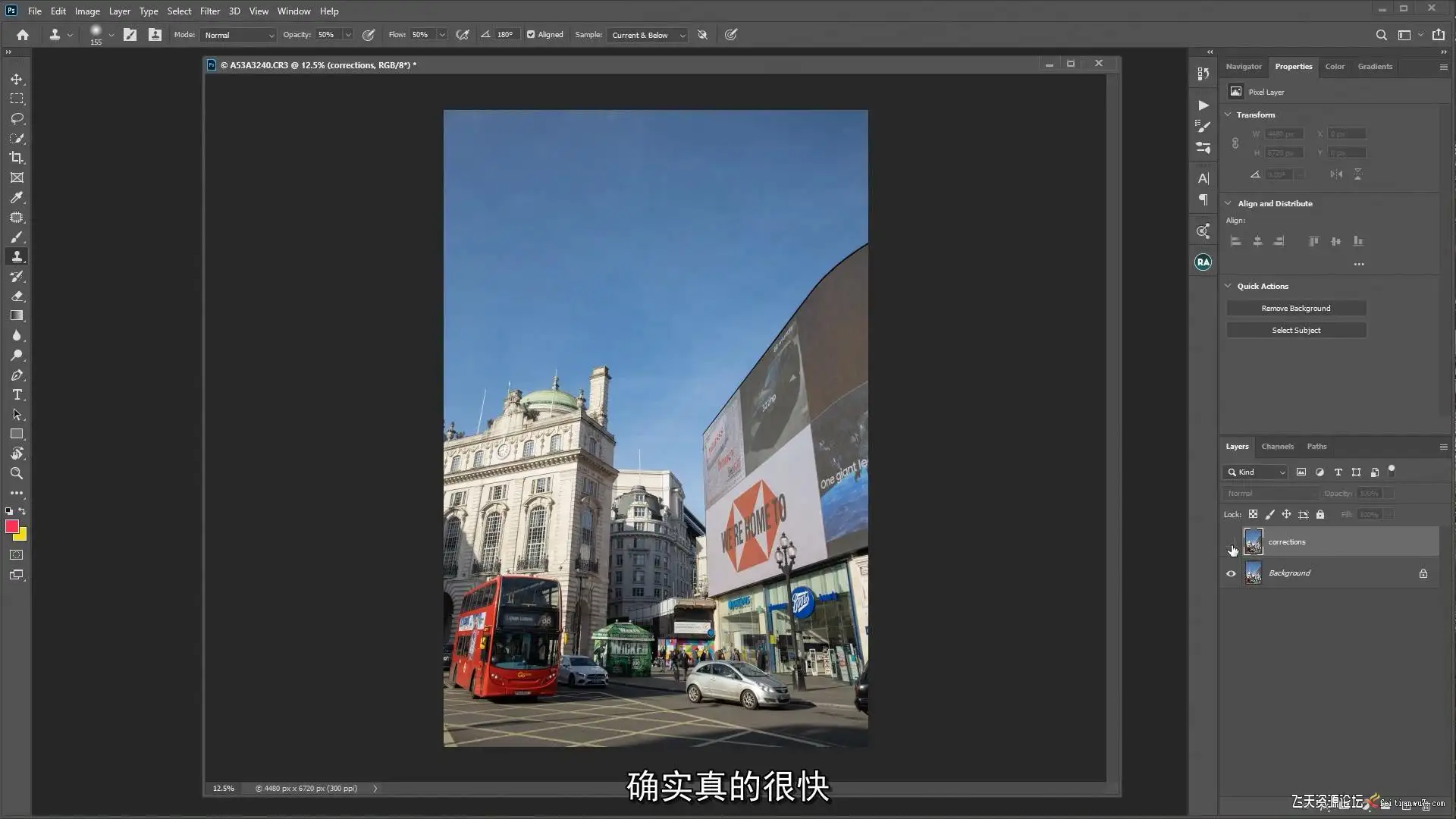Open the Sample dropdown menu
The height and width of the screenshot is (819, 1456).
click(647, 35)
